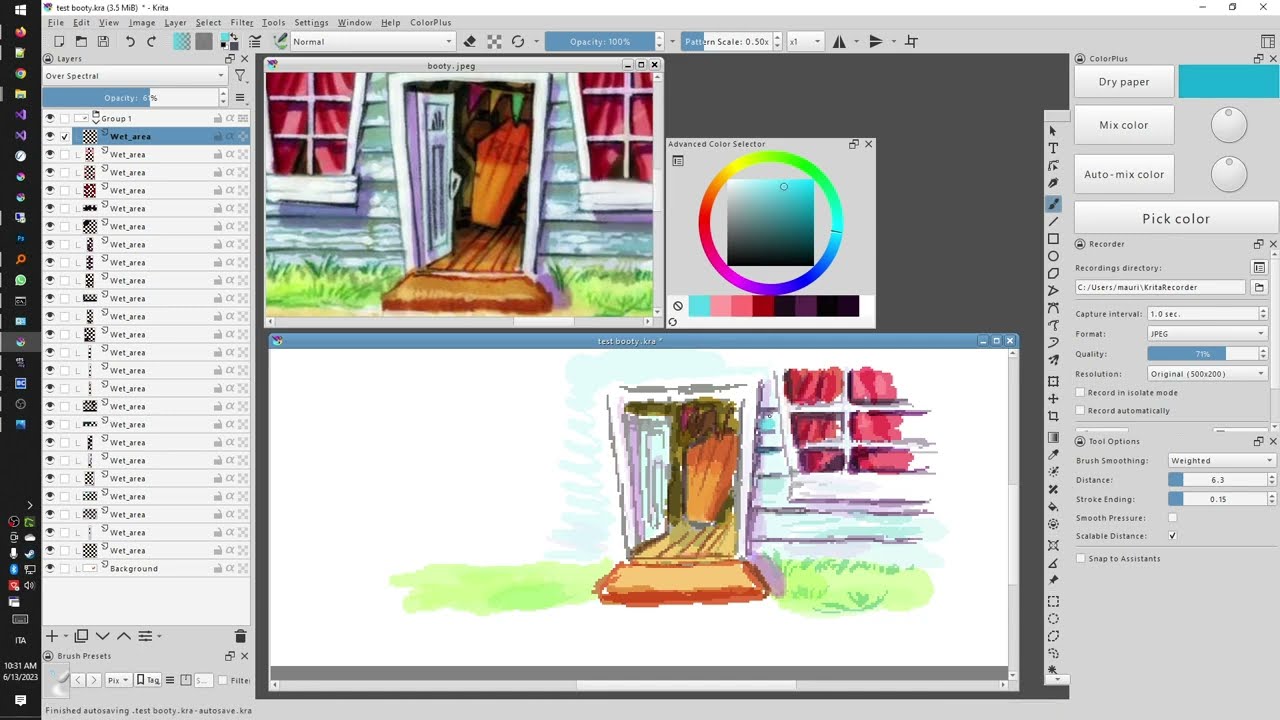Open the Brush Smoothing dropdown
Image resolution: width=1280 pixels, height=720 pixels.
pyautogui.click(x=1222, y=461)
